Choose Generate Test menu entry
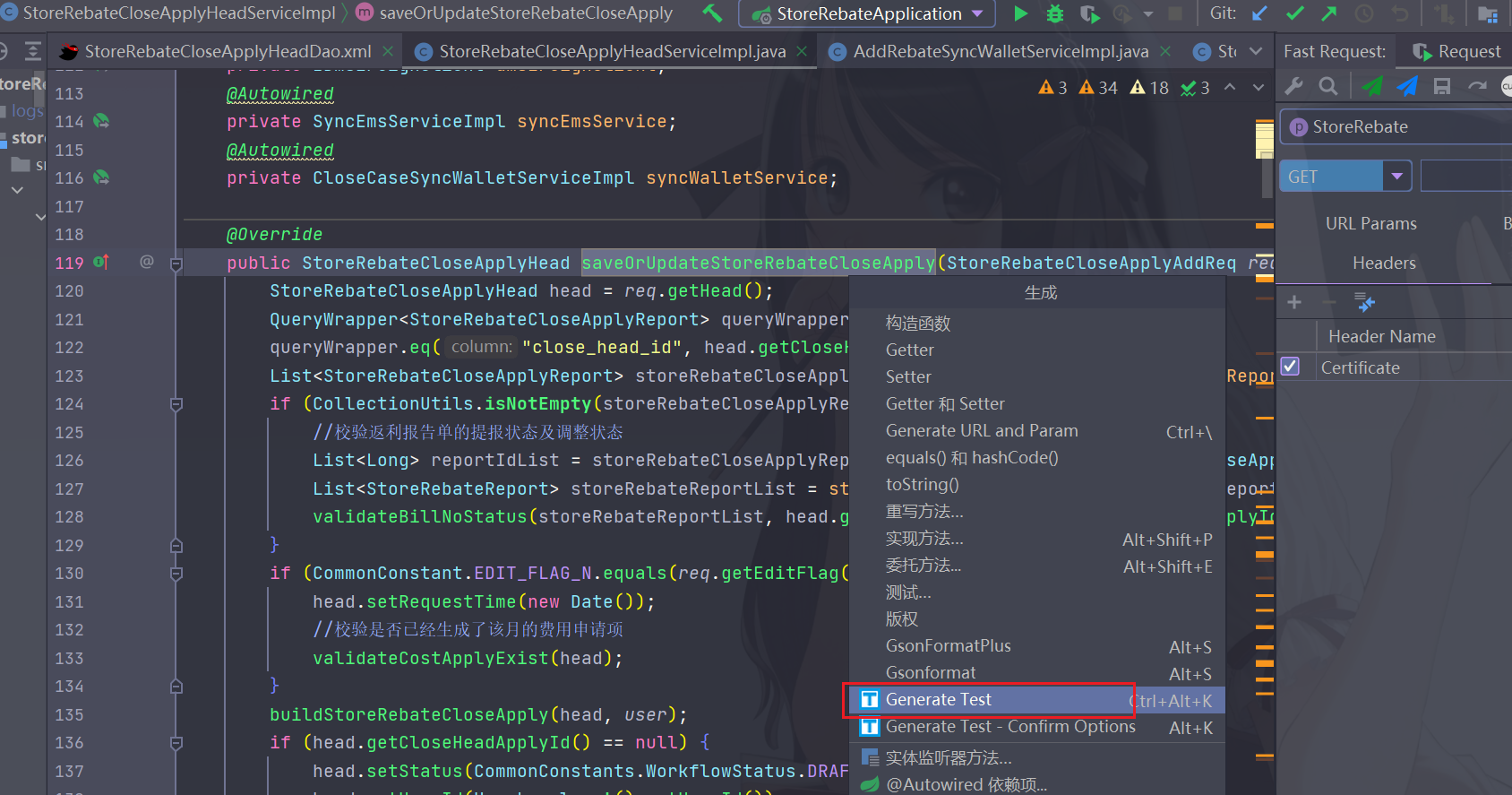The width and height of the screenshot is (1512, 795). (1036, 699)
